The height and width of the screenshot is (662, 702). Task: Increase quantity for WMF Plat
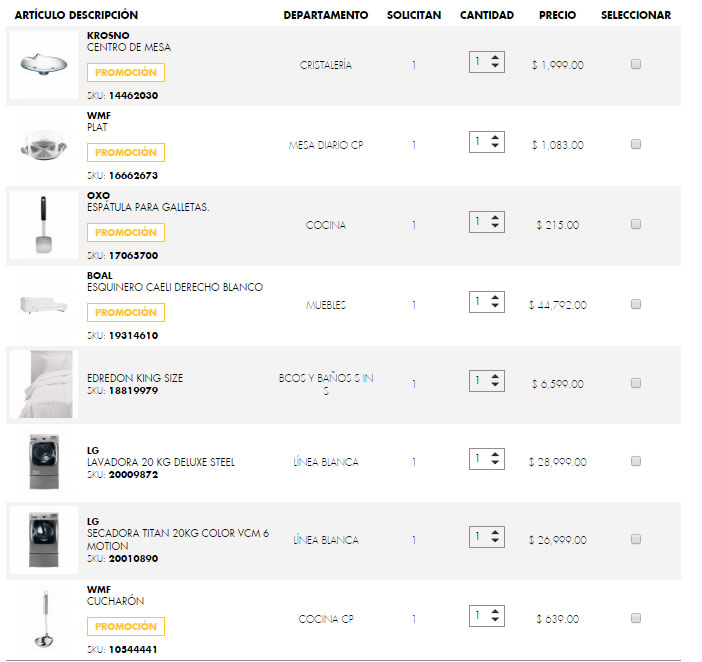click(x=495, y=138)
